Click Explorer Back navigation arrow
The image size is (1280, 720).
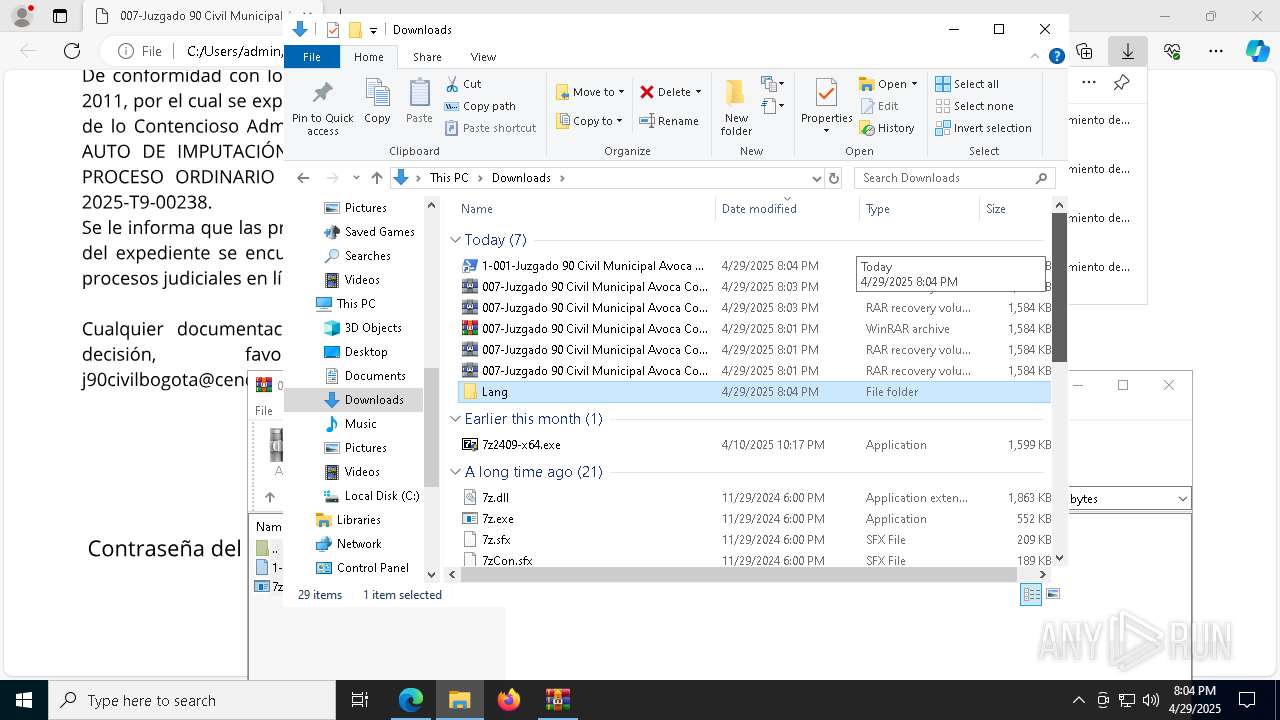coord(303,178)
